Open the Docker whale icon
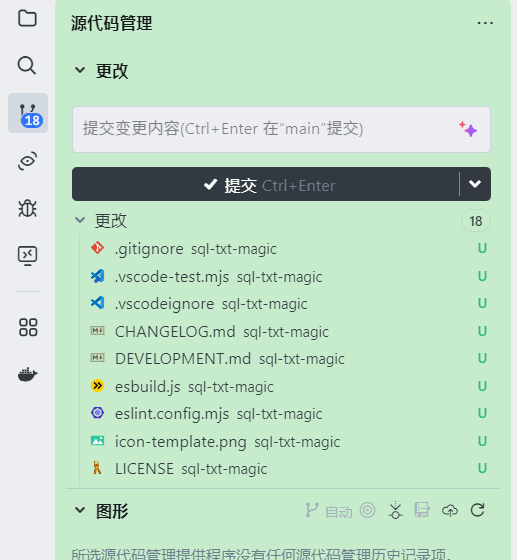The image size is (517, 560). pyautogui.click(x=27, y=374)
